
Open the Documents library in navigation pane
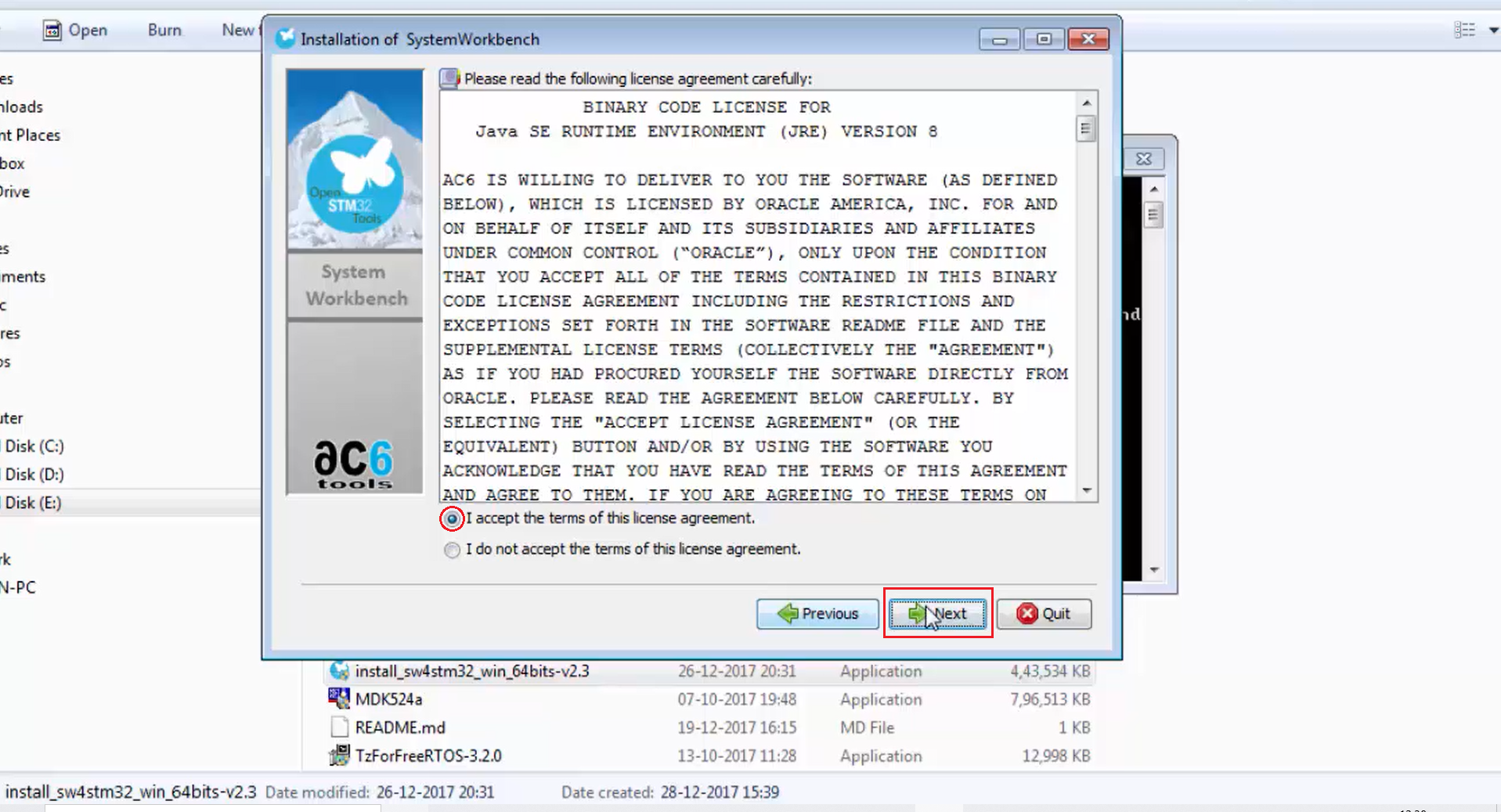coord(23,276)
